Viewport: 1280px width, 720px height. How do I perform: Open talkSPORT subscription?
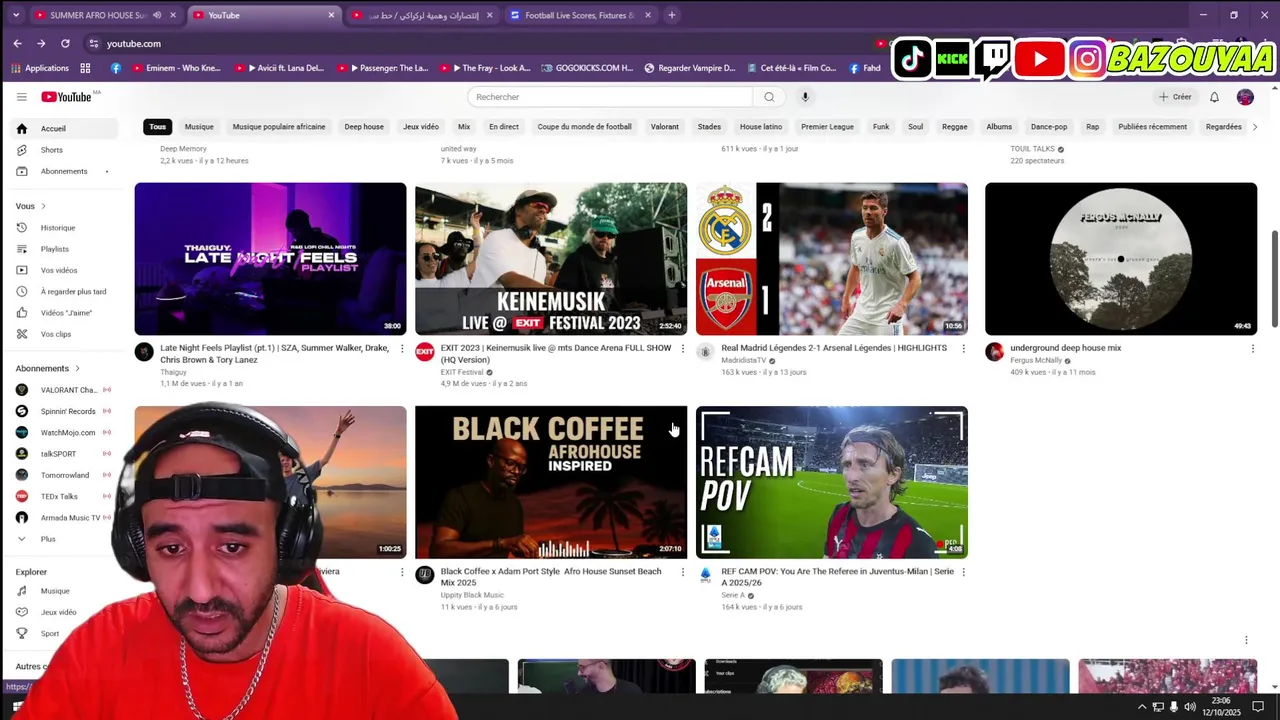(x=60, y=454)
